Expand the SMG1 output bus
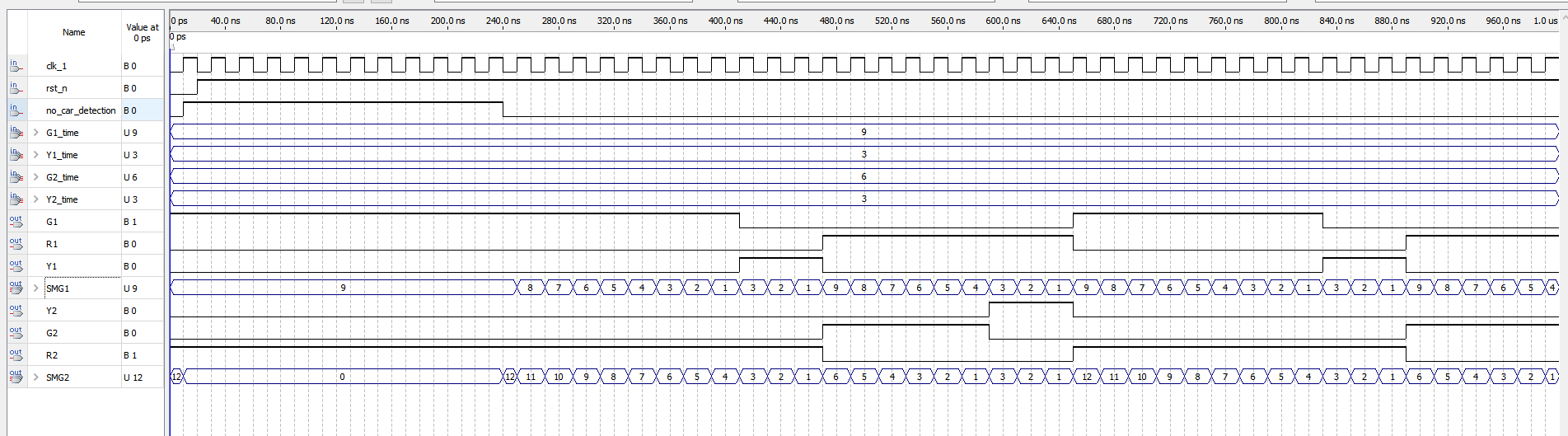Viewport: 1568px width, 436px height. [35, 288]
